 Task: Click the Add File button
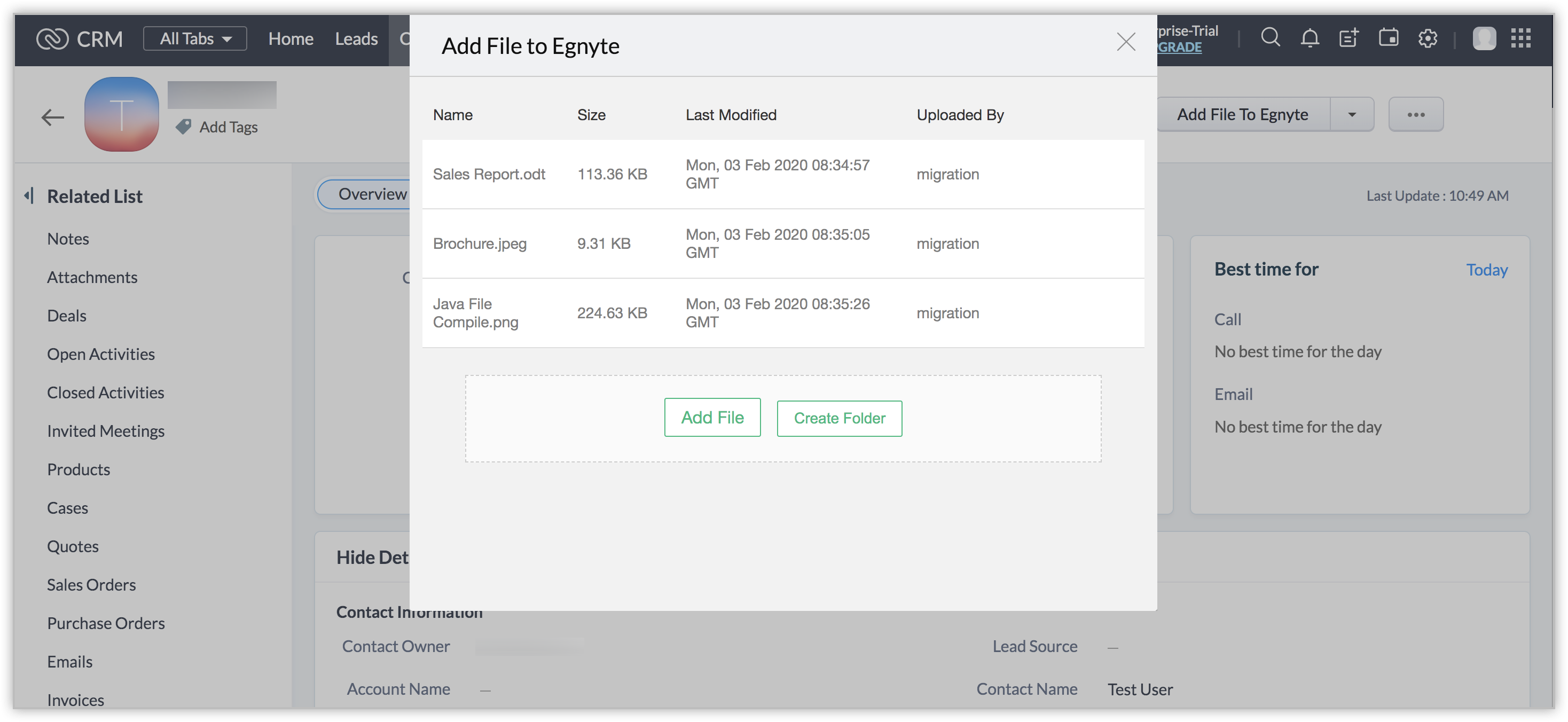[x=712, y=417]
